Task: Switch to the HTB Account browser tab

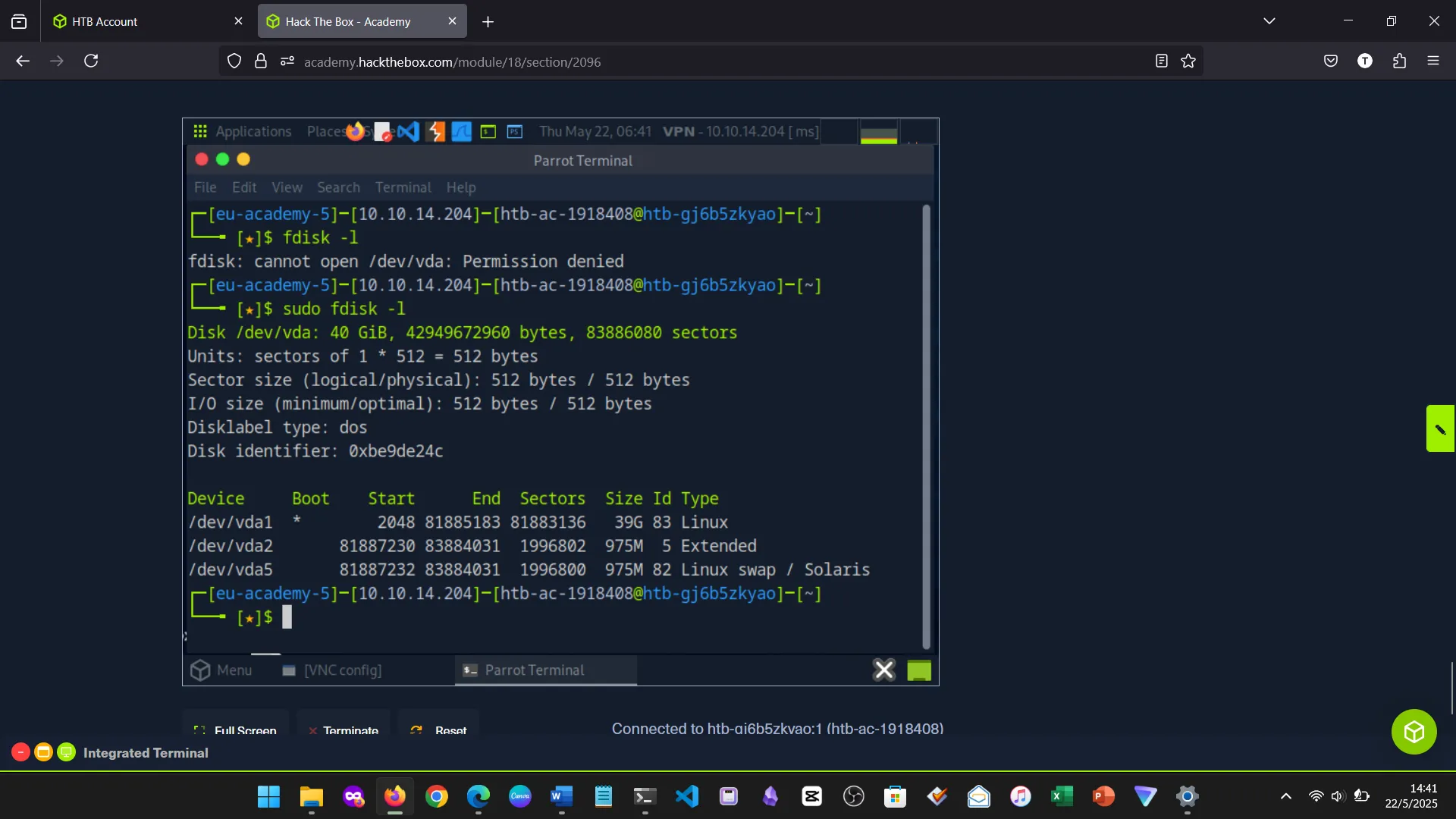Action: point(105,21)
